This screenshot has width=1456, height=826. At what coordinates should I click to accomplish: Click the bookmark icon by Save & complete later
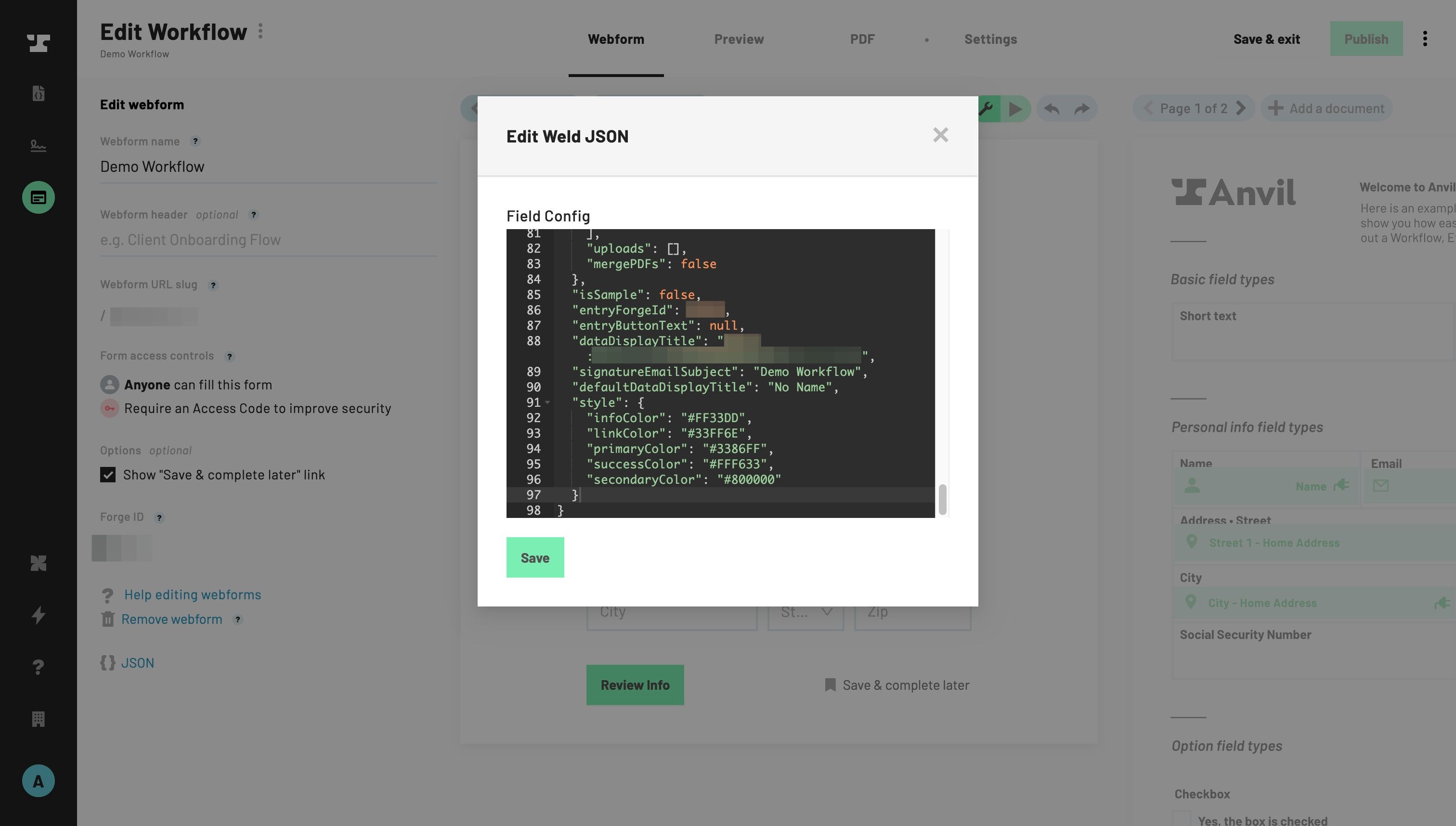[x=830, y=685]
